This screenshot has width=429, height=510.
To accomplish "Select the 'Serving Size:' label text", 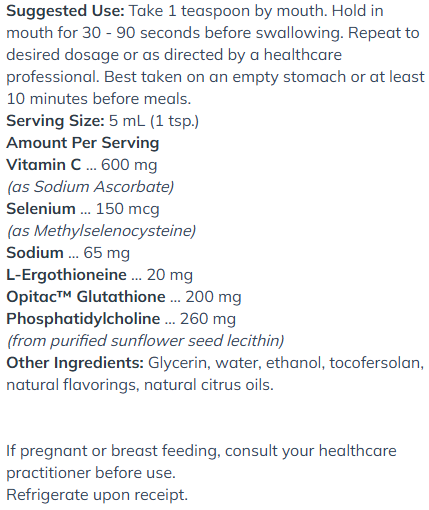I will coord(56,121).
